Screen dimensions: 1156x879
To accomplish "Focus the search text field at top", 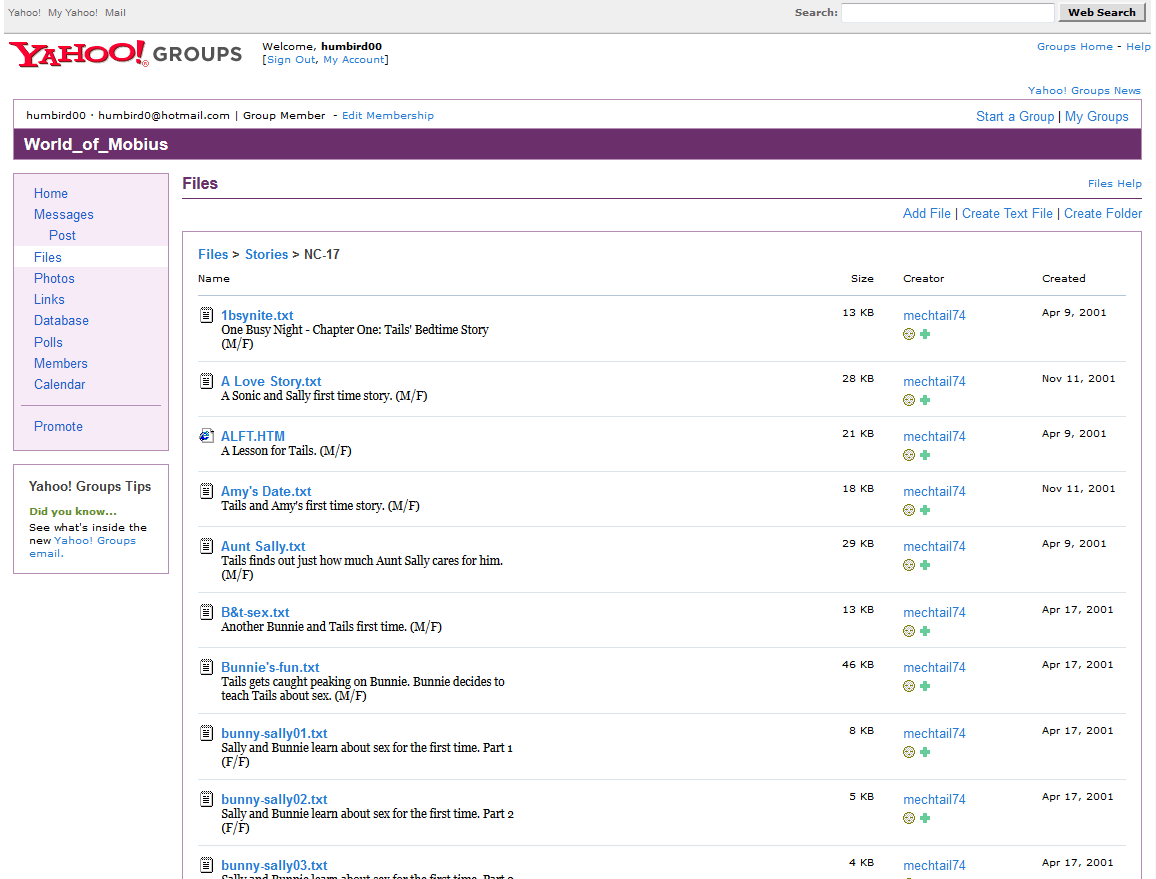I will pyautogui.click(x=947, y=13).
